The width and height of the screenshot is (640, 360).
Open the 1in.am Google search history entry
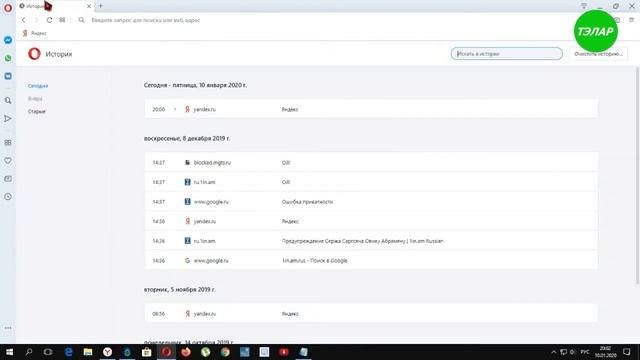(x=371, y=260)
